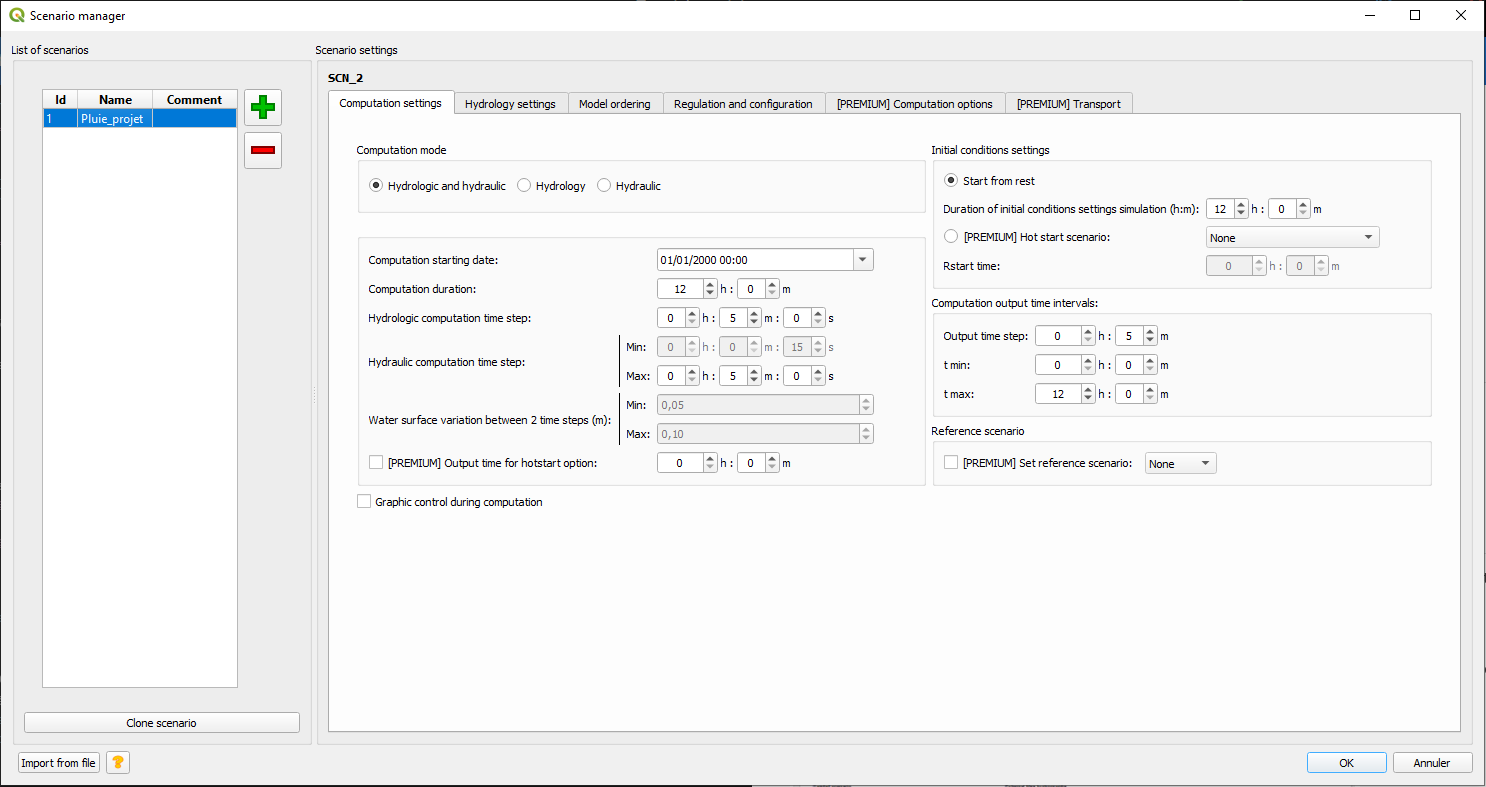Open help via yellow hint icon
This screenshot has width=1486, height=787.
click(118, 763)
